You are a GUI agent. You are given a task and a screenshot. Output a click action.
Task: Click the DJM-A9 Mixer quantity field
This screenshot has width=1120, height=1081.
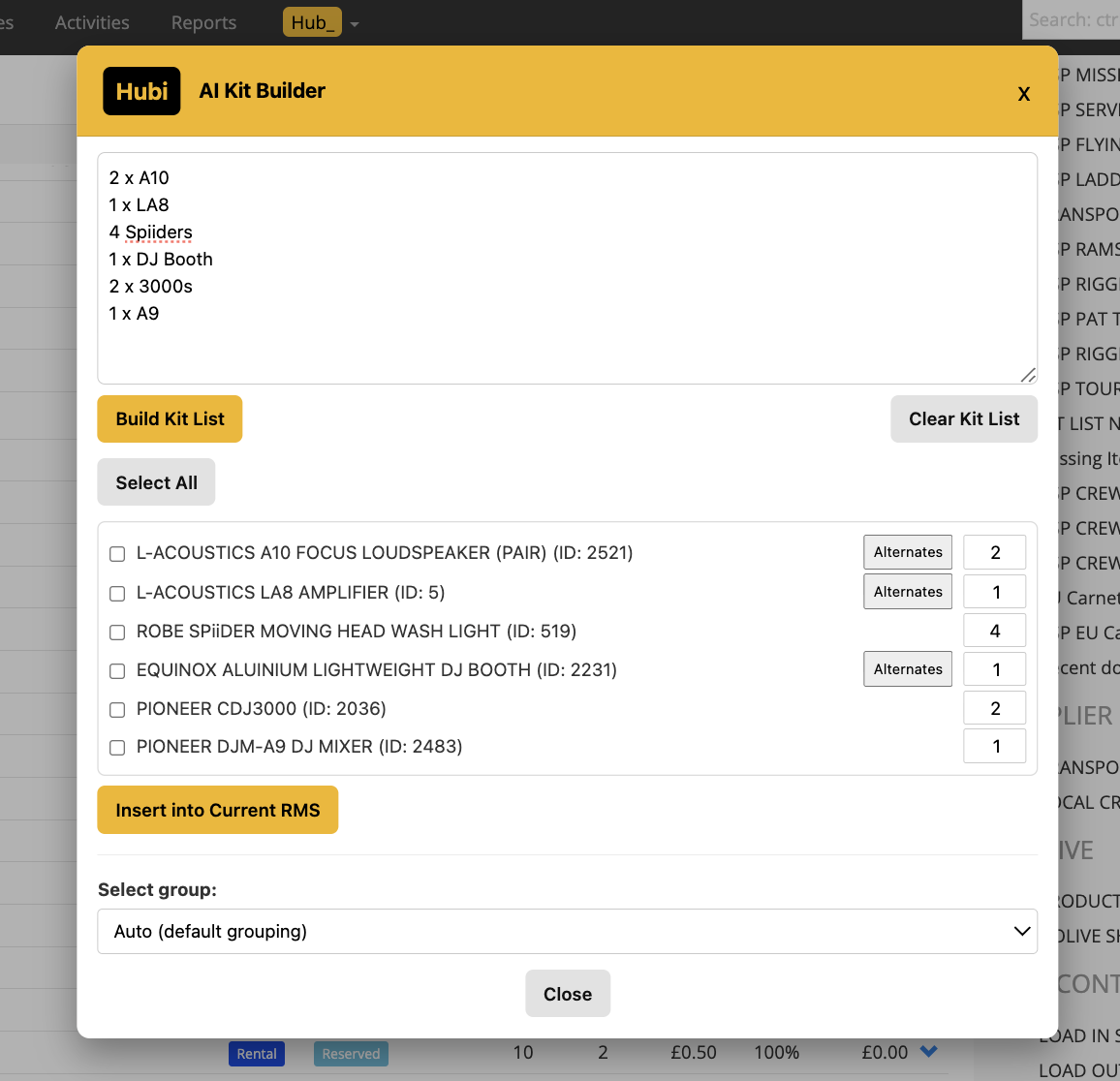tap(995, 746)
